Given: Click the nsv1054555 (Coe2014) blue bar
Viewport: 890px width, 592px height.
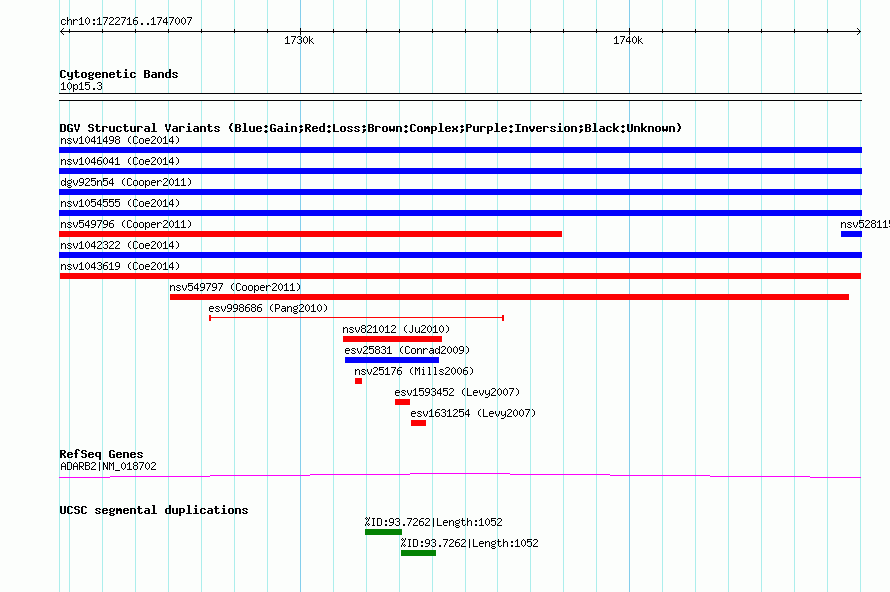Looking at the screenshot, I should pos(460,213).
